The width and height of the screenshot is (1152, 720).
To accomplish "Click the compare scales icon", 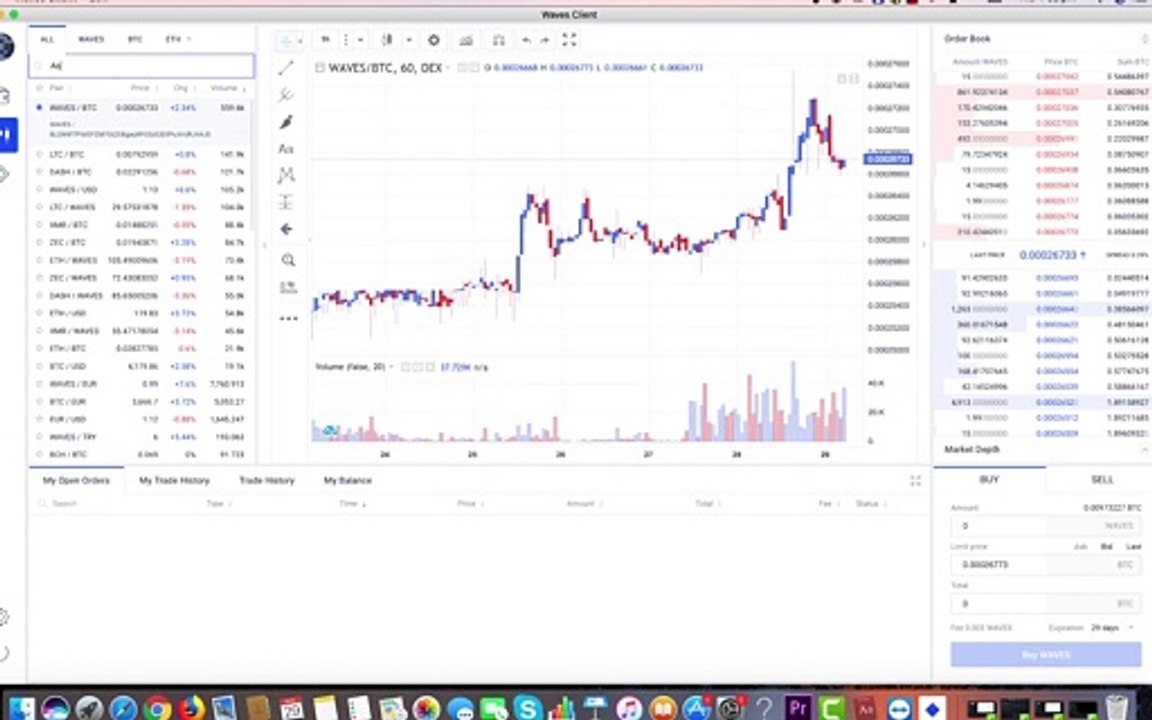I will pyautogui.click(x=499, y=40).
